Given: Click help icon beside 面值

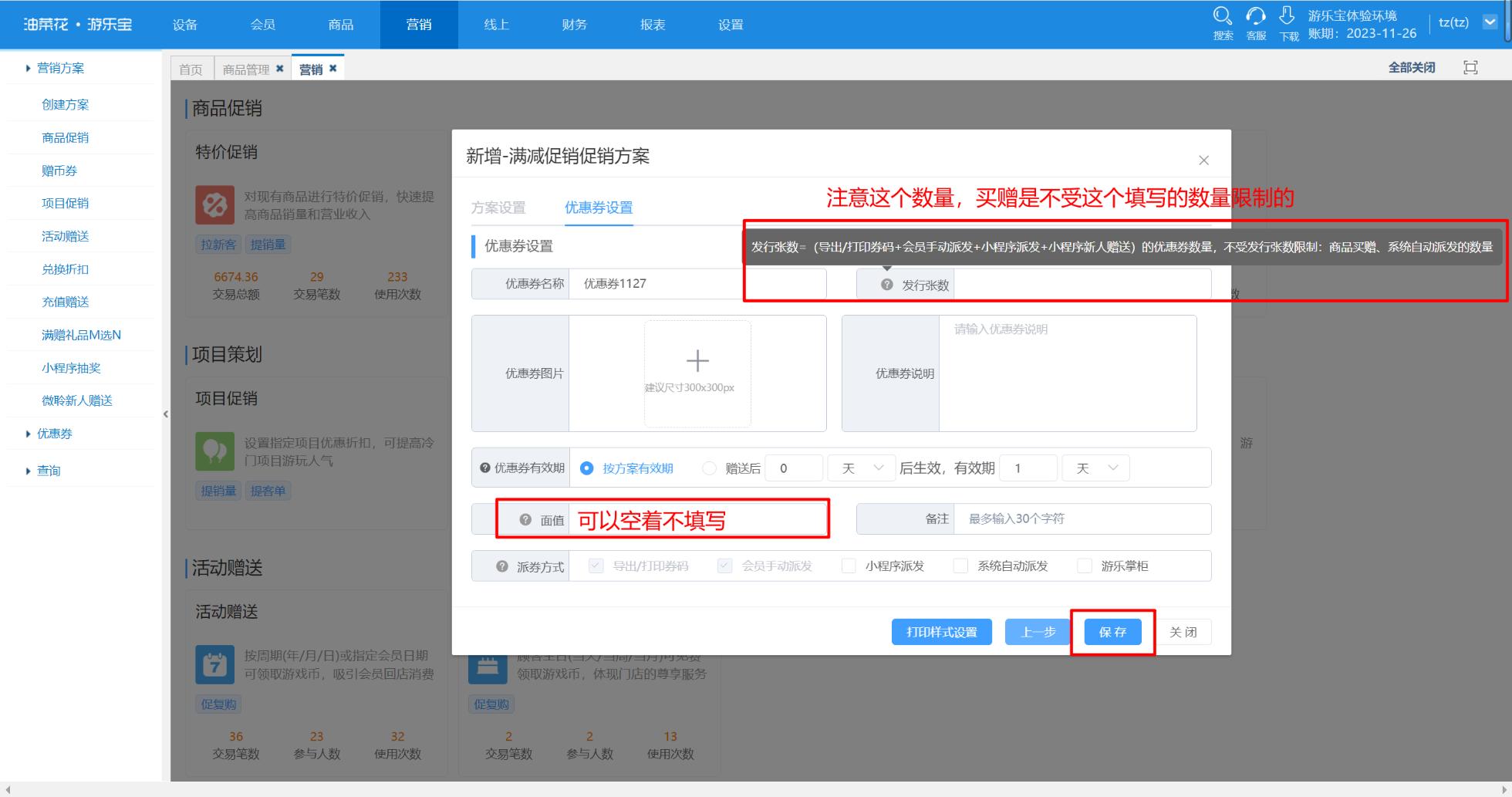Looking at the screenshot, I should click(525, 519).
